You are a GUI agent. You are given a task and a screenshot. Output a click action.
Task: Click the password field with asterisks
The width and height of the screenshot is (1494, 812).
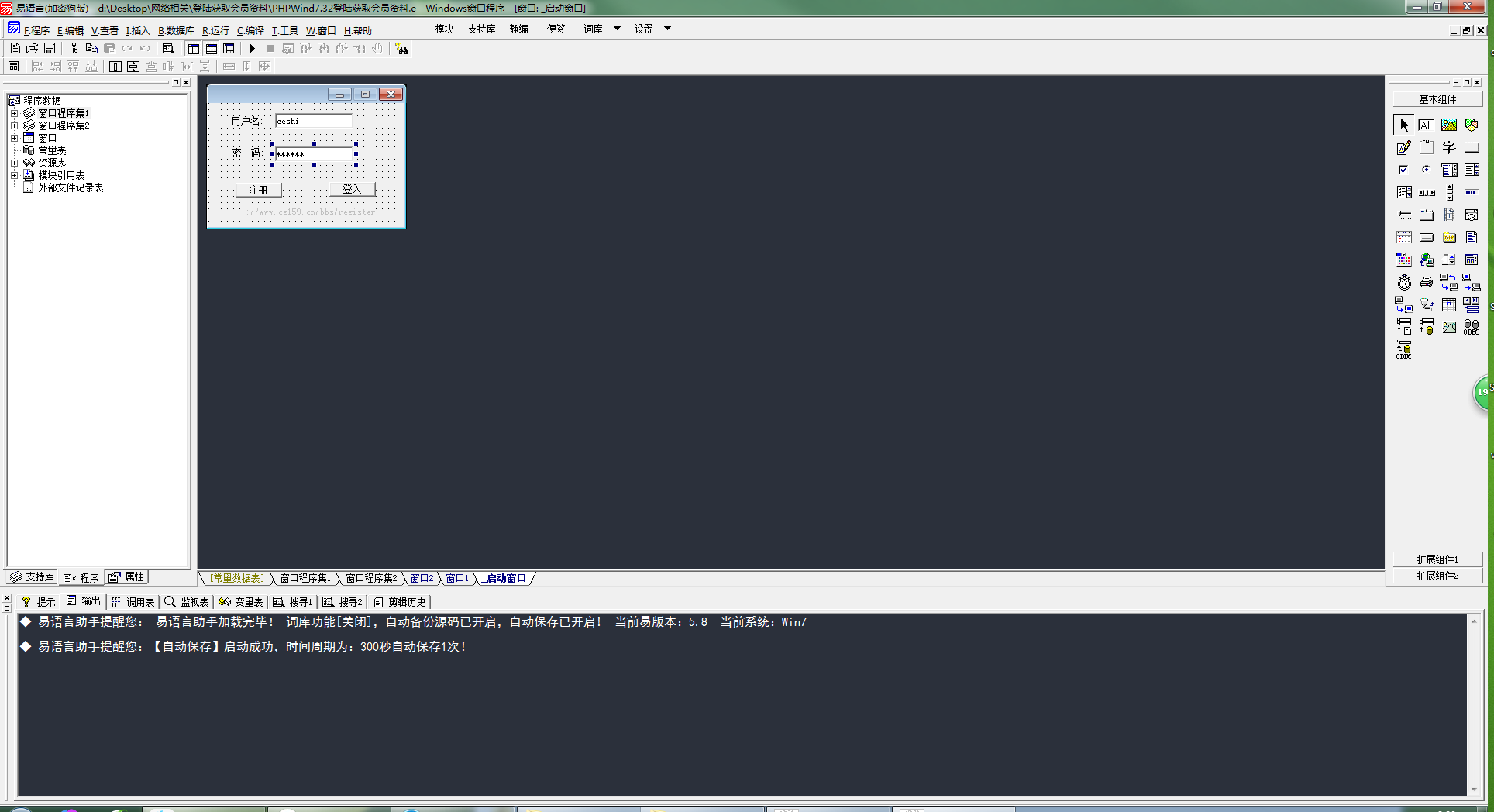[314, 154]
